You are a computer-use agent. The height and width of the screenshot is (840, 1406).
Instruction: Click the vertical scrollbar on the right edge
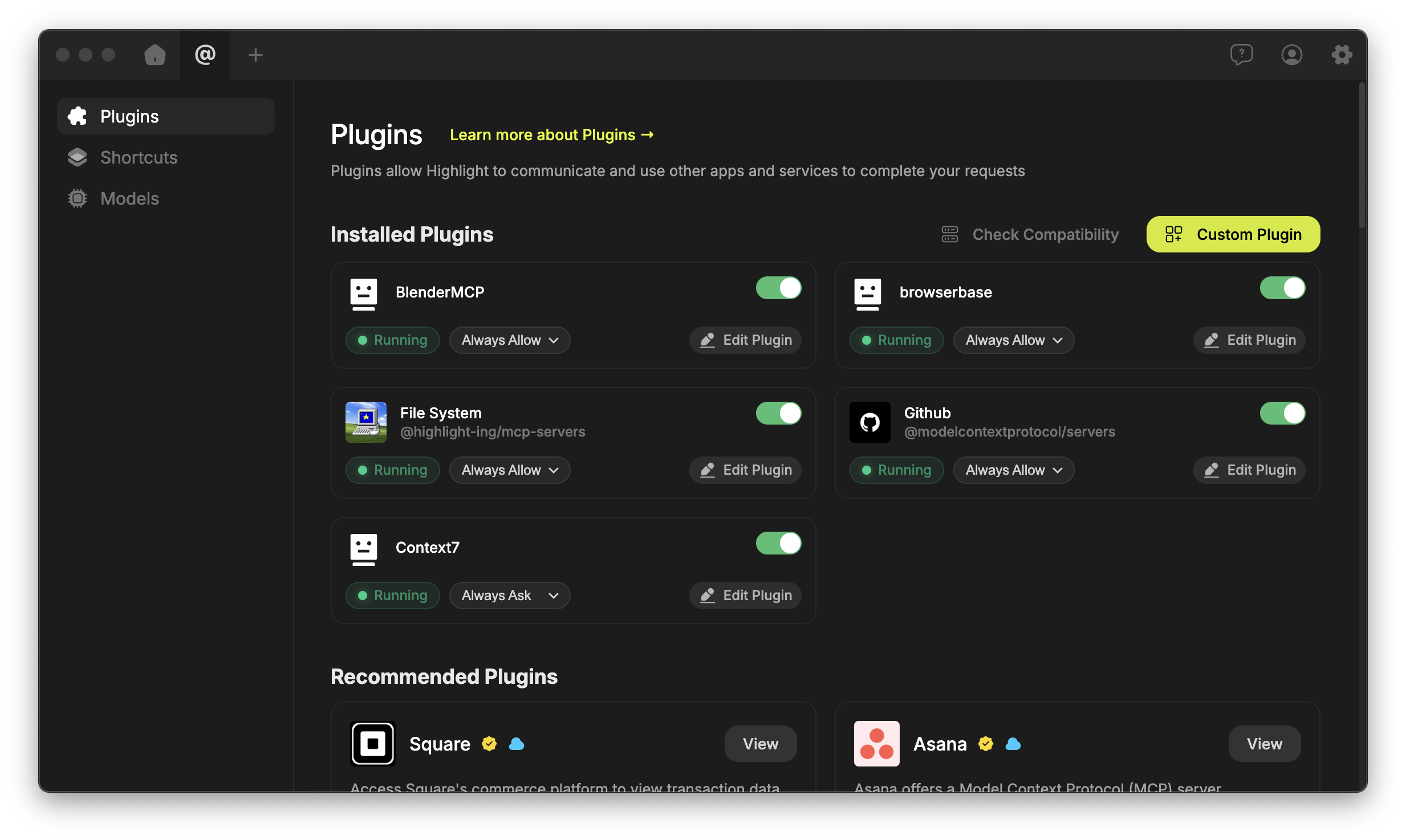coord(1362,155)
